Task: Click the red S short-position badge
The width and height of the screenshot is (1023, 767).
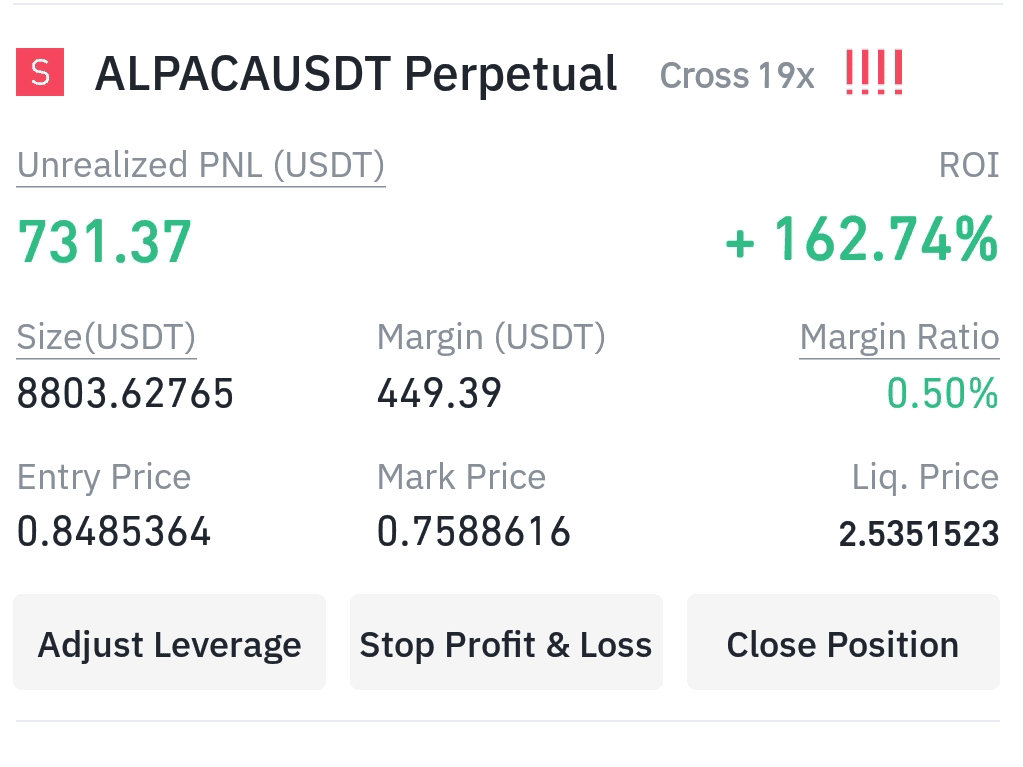Action: (x=40, y=72)
